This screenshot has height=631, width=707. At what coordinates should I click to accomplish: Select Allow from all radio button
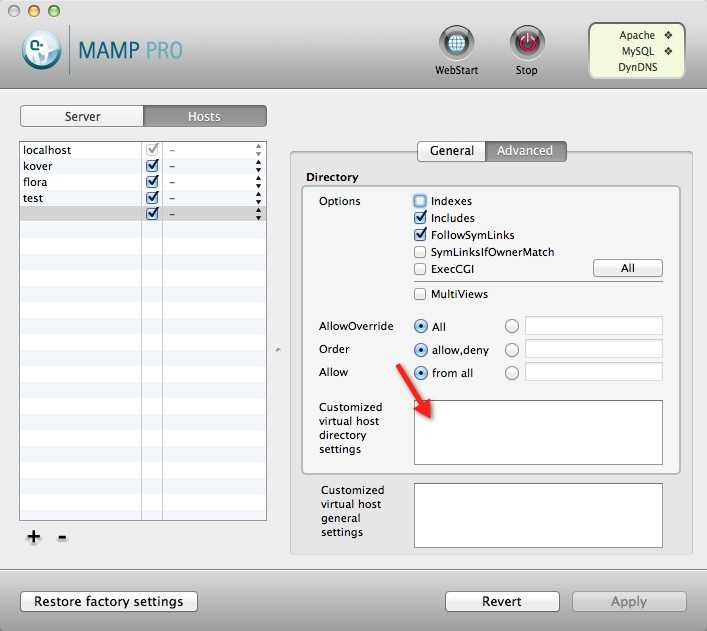tap(421, 373)
